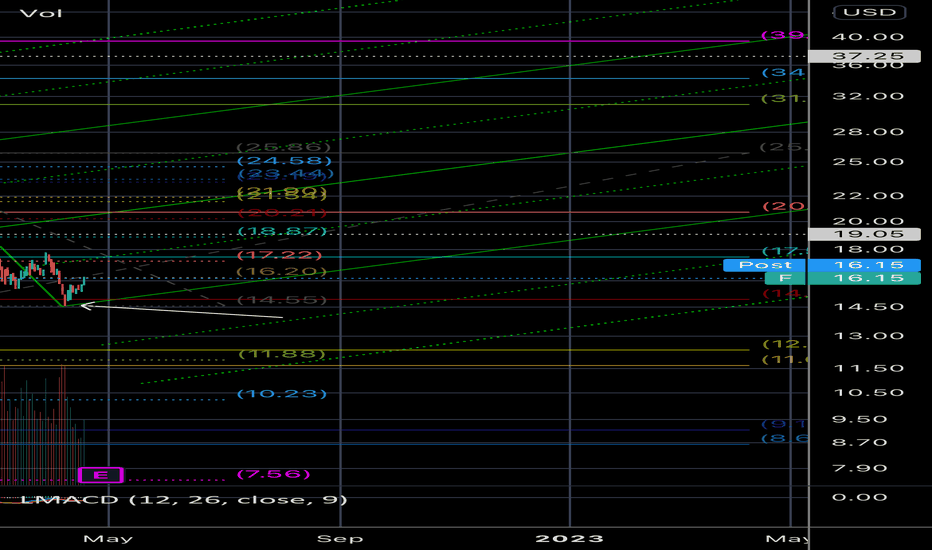The height and width of the screenshot is (550, 932).
Task: Click the 13.00 price scale value
Action: tap(868, 336)
